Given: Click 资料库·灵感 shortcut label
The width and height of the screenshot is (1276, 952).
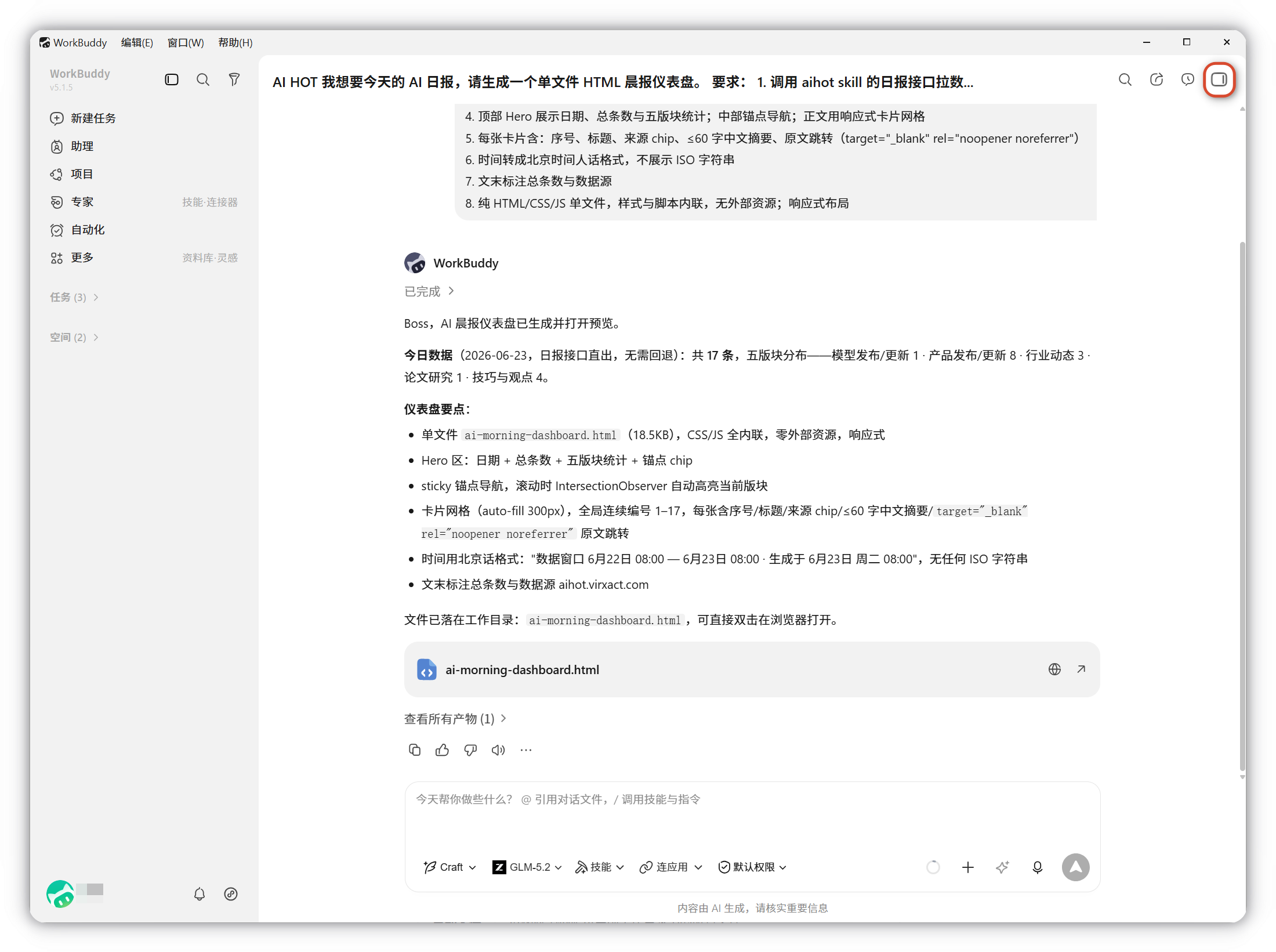Looking at the screenshot, I should point(210,258).
